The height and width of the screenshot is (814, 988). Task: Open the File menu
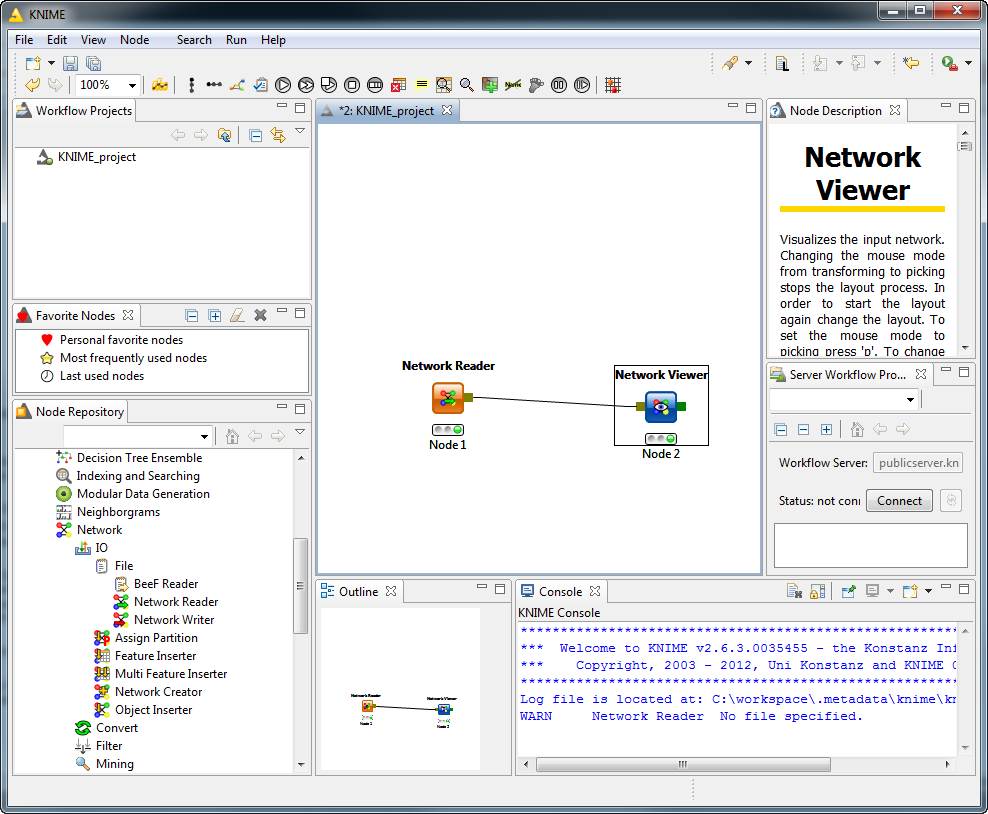click(24, 40)
